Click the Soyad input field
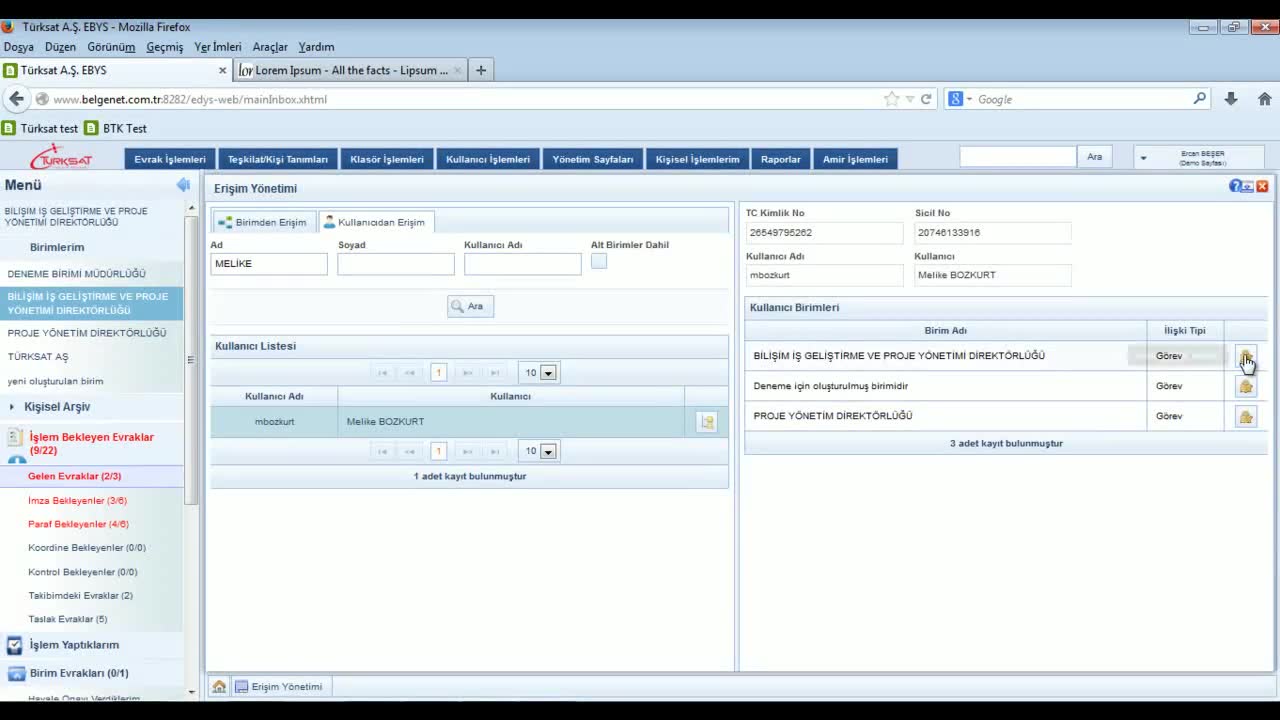Viewport: 1280px width, 720px height. [395, 264]
